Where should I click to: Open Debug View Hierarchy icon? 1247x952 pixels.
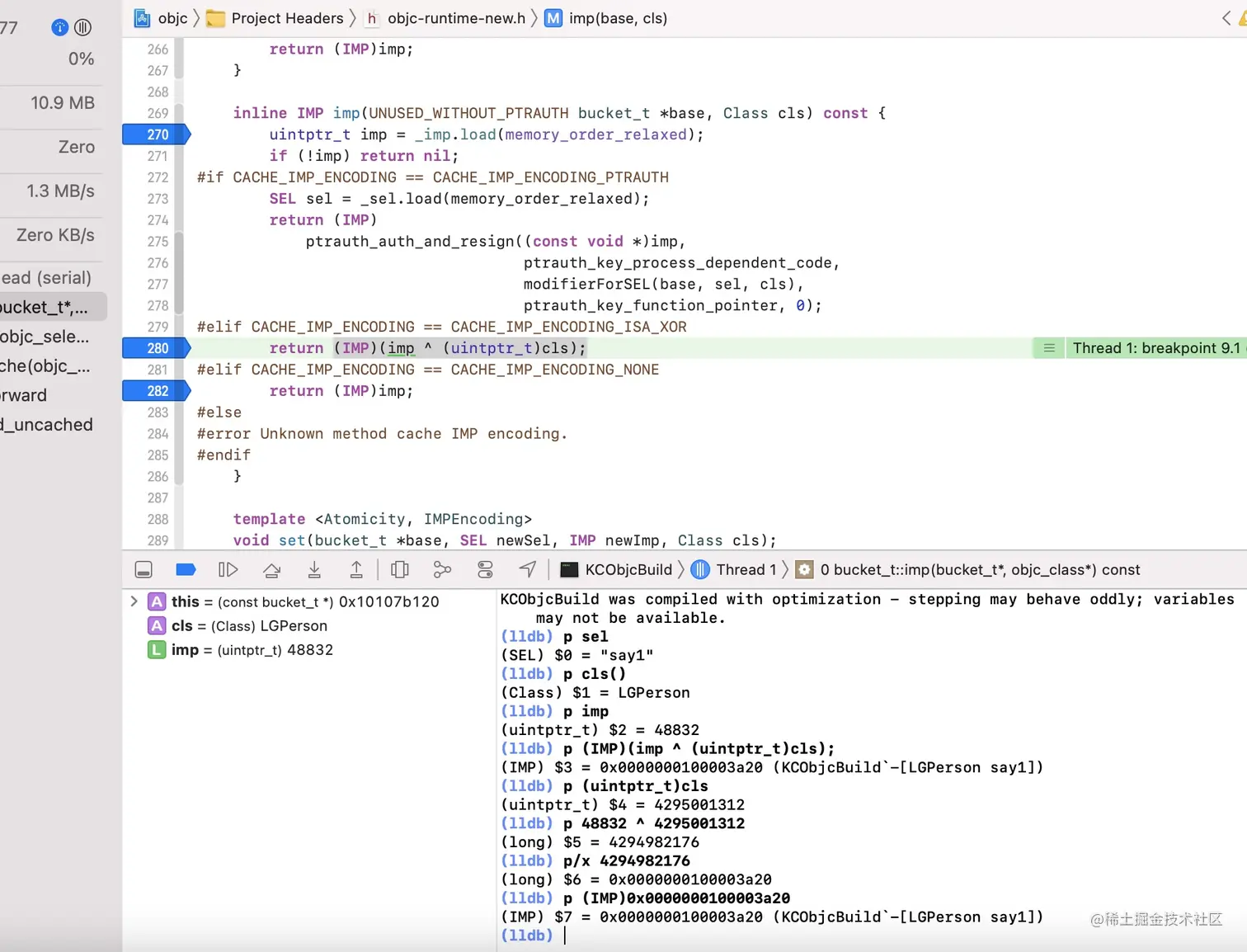(400, 570)
